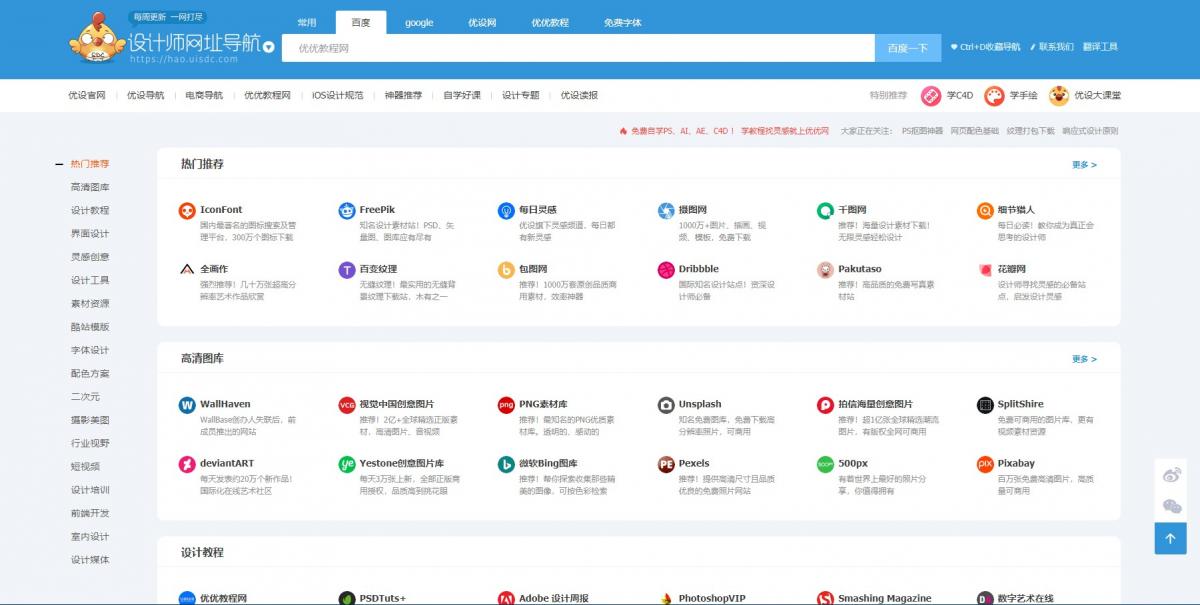Click the Weibo share icon
The width and height of the screenshot is (1200, 605).
pos(1171,475)
